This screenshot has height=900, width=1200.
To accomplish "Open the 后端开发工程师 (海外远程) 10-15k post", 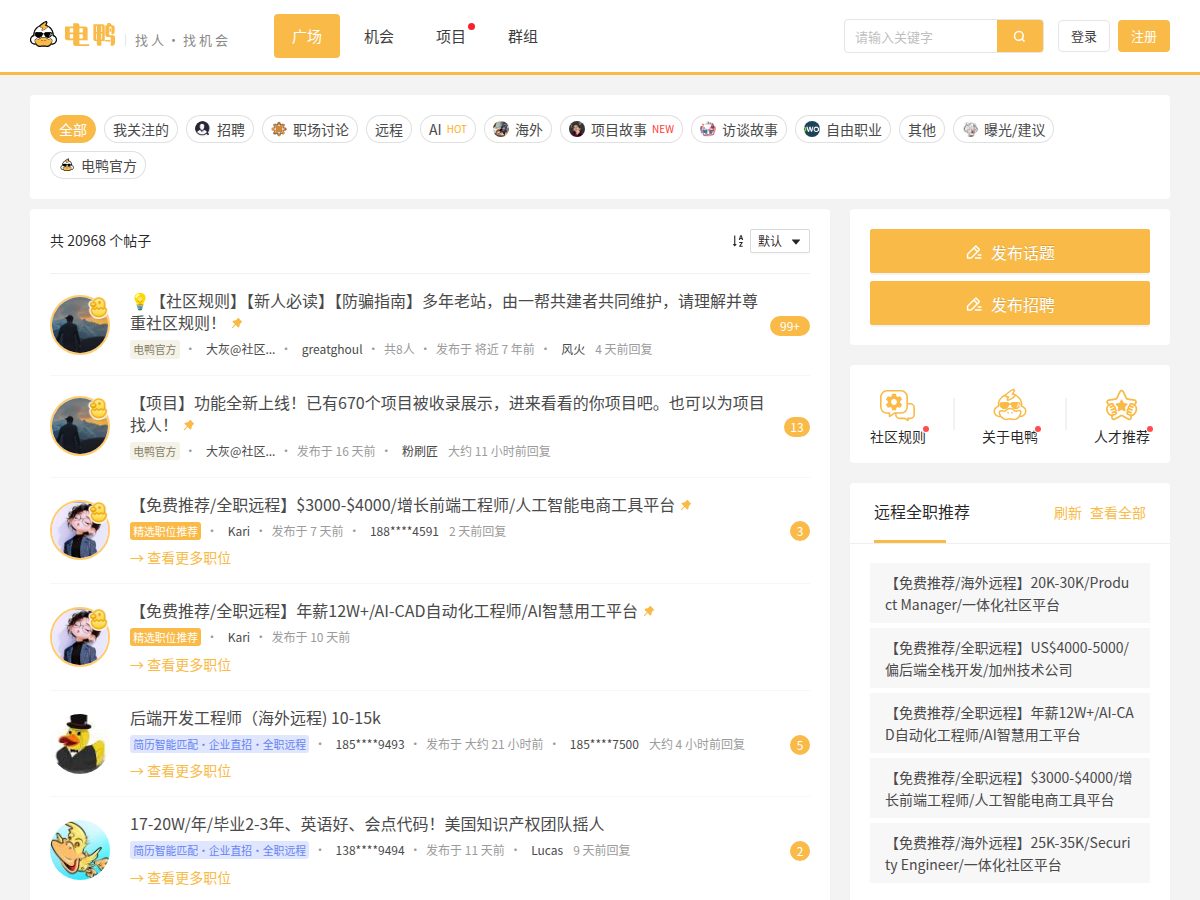I will [255, 718].
